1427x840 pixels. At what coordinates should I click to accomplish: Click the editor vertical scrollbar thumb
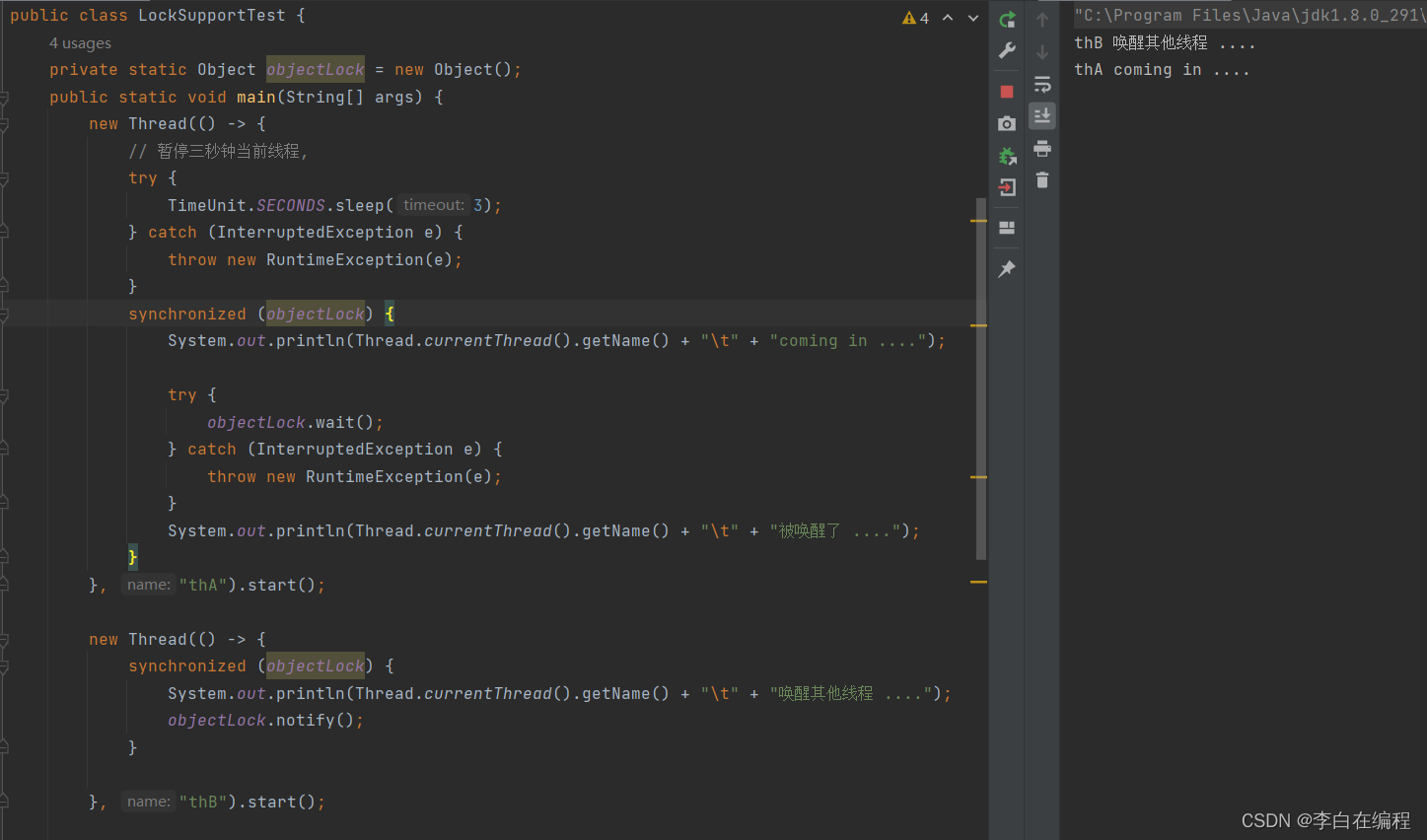(x=980, y=378)
